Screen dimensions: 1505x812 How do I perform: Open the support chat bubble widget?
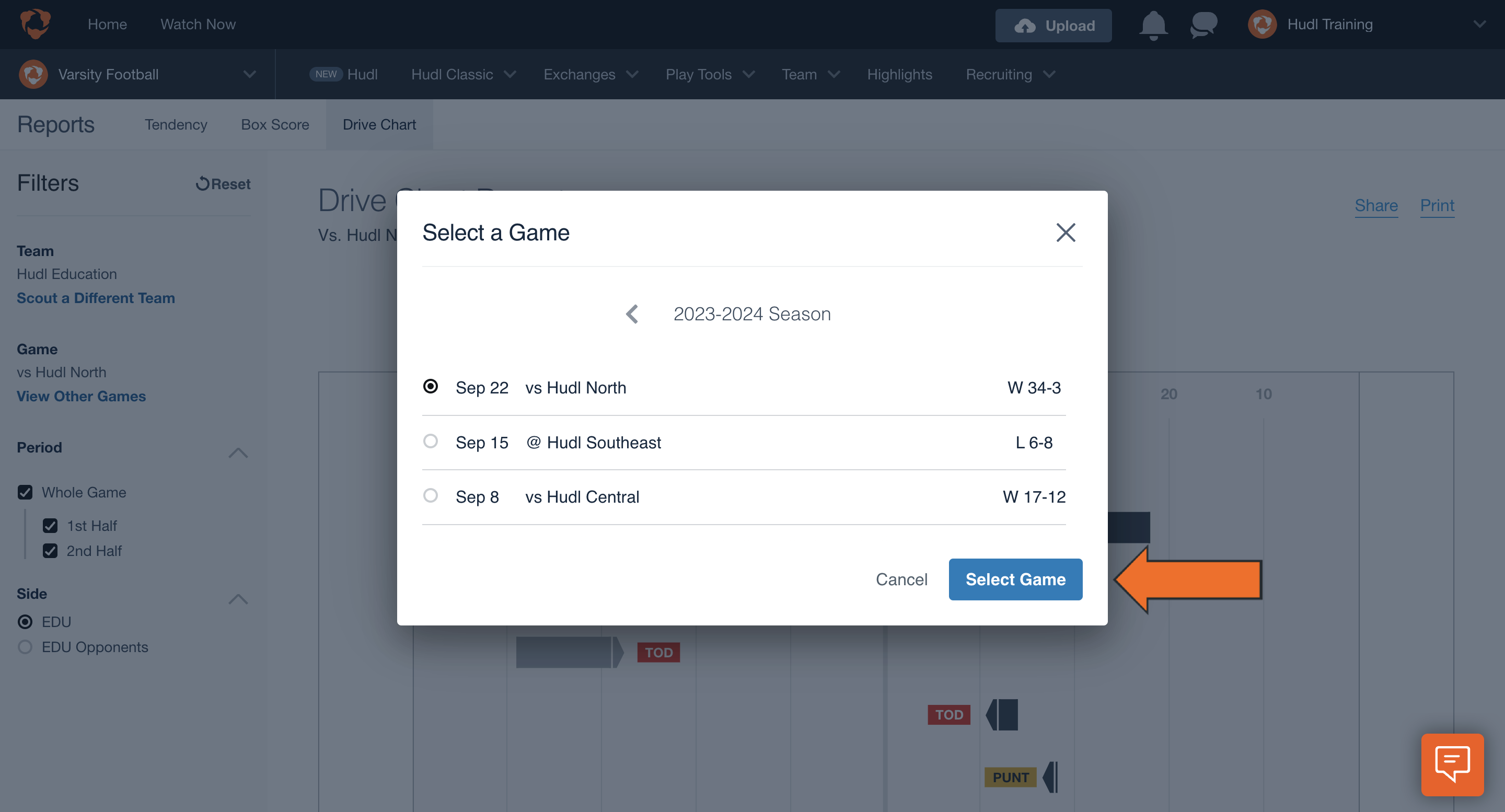click(1452, 764)
